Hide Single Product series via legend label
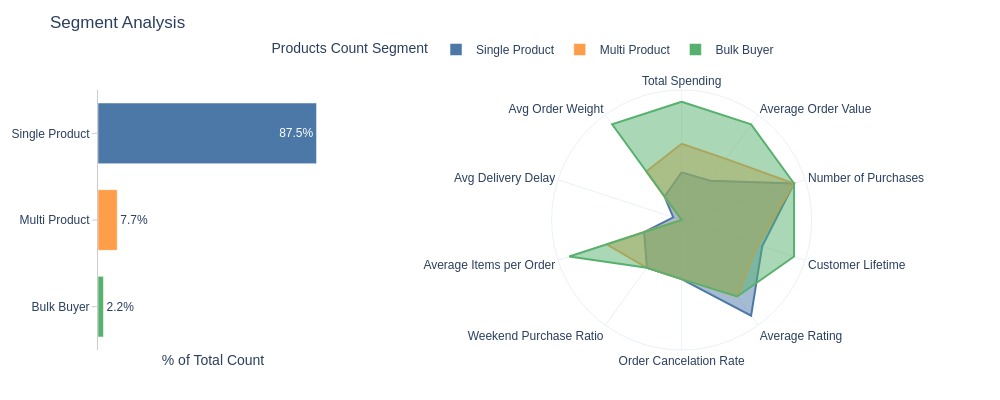1000x400 pixels. tap(515, 50)
